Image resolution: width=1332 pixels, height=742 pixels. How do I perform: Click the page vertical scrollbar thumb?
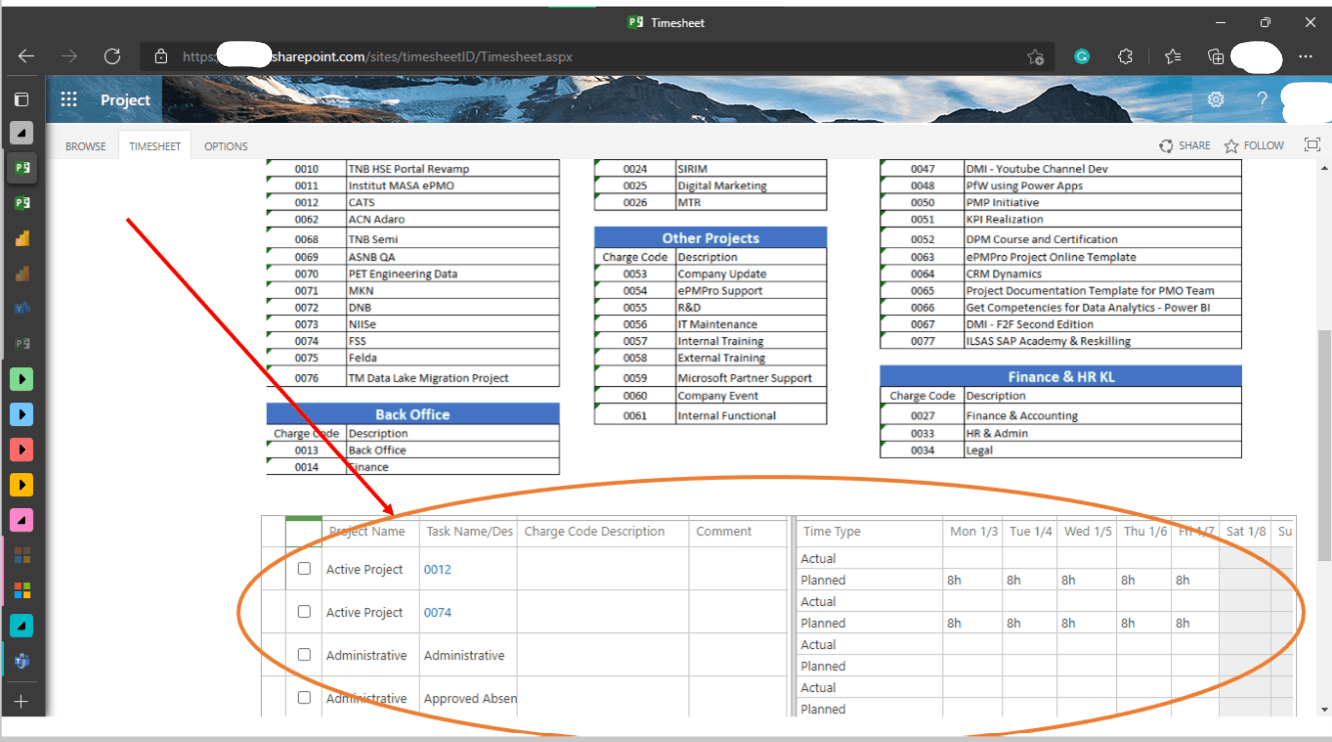tap(1324, 445)
